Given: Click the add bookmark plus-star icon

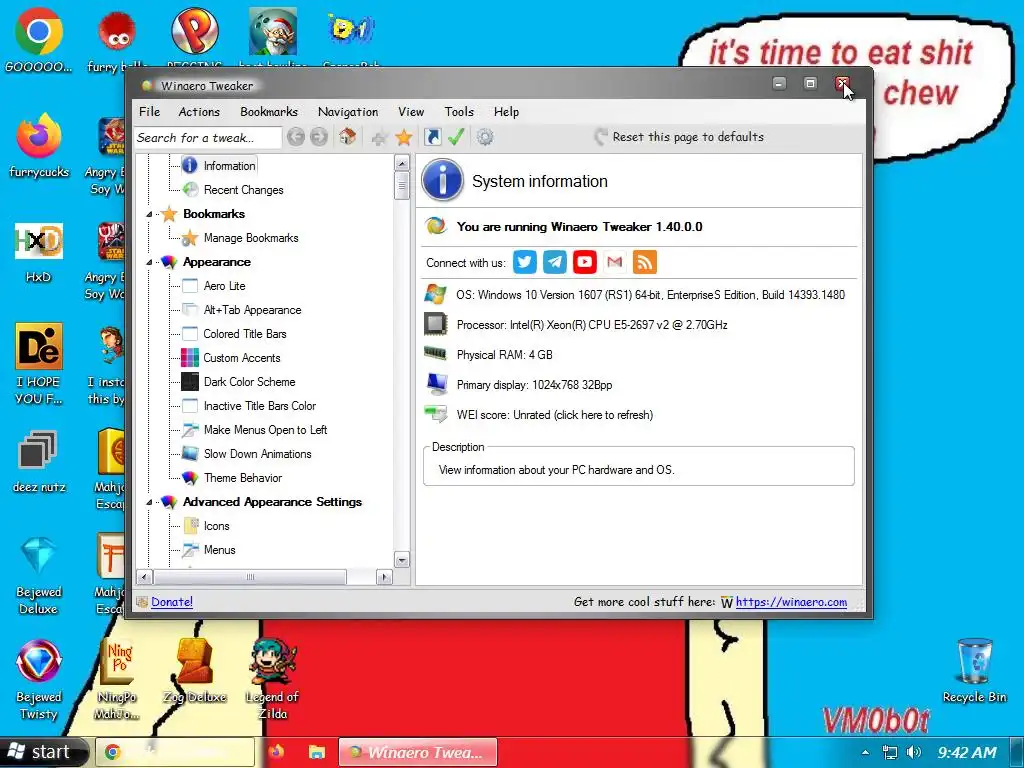Looking at the screenshot, I should pos(379,137).
